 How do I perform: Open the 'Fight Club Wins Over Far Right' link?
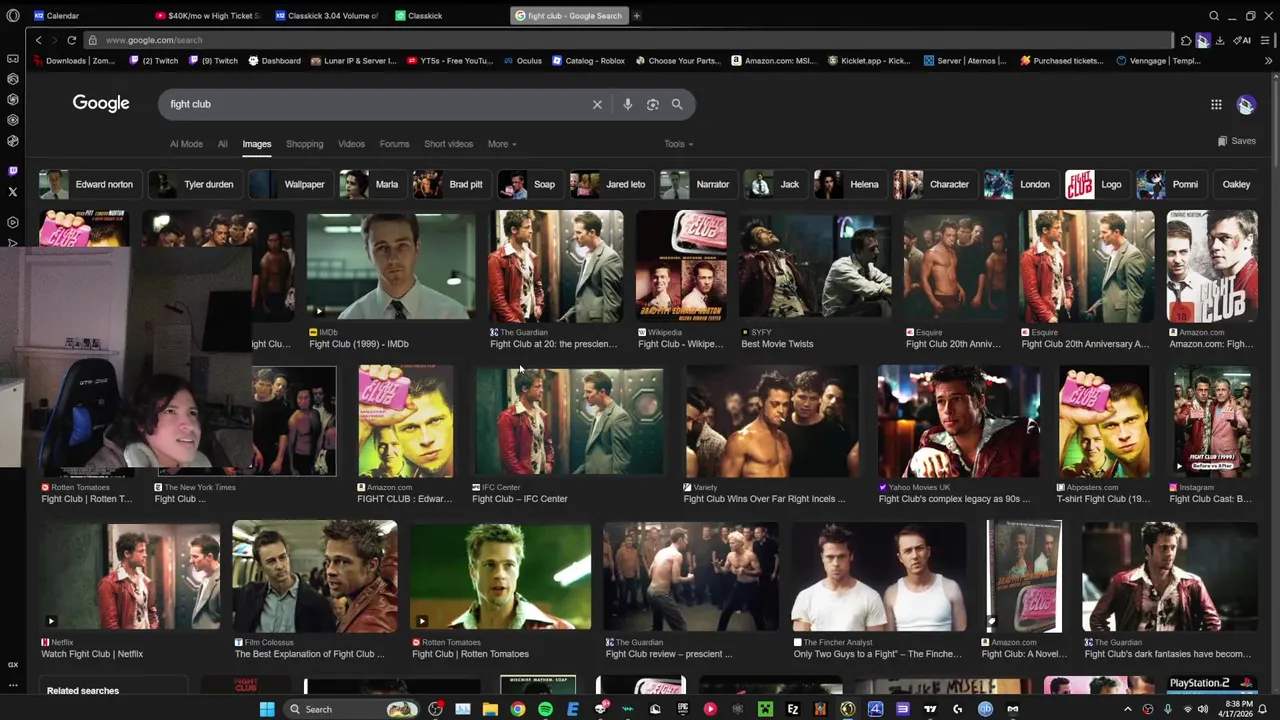click(x=764, y=499)
